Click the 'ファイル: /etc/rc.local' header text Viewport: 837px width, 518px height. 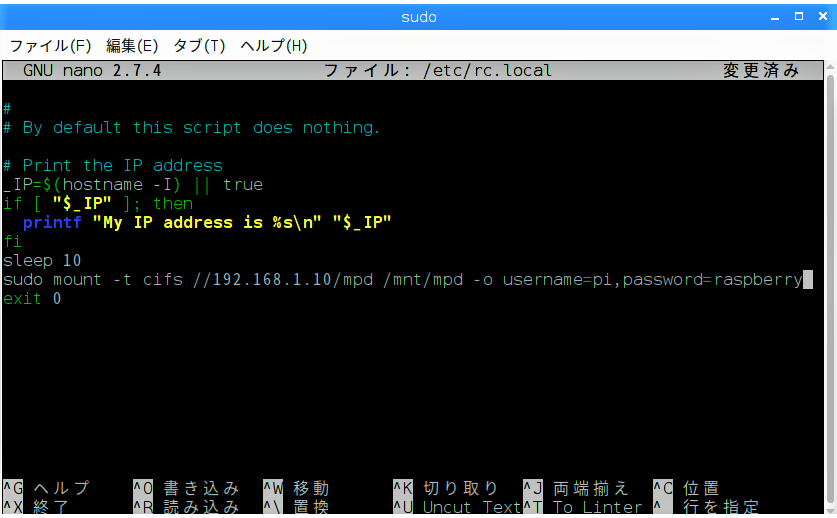click(438, 70)
